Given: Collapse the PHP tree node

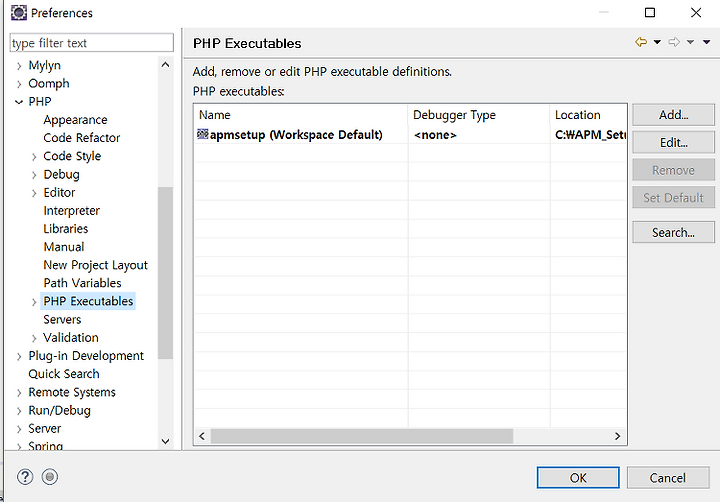Looking at the screenshot, I should [x=19, y=102].
